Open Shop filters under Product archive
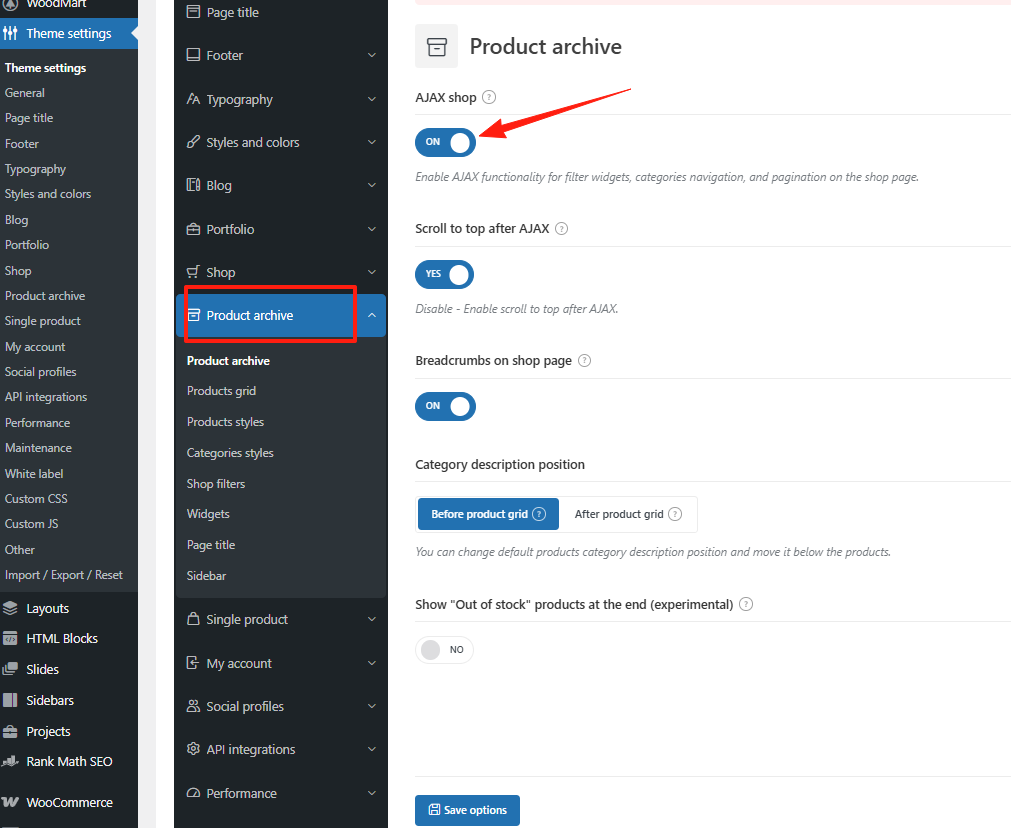 (216, 484)
